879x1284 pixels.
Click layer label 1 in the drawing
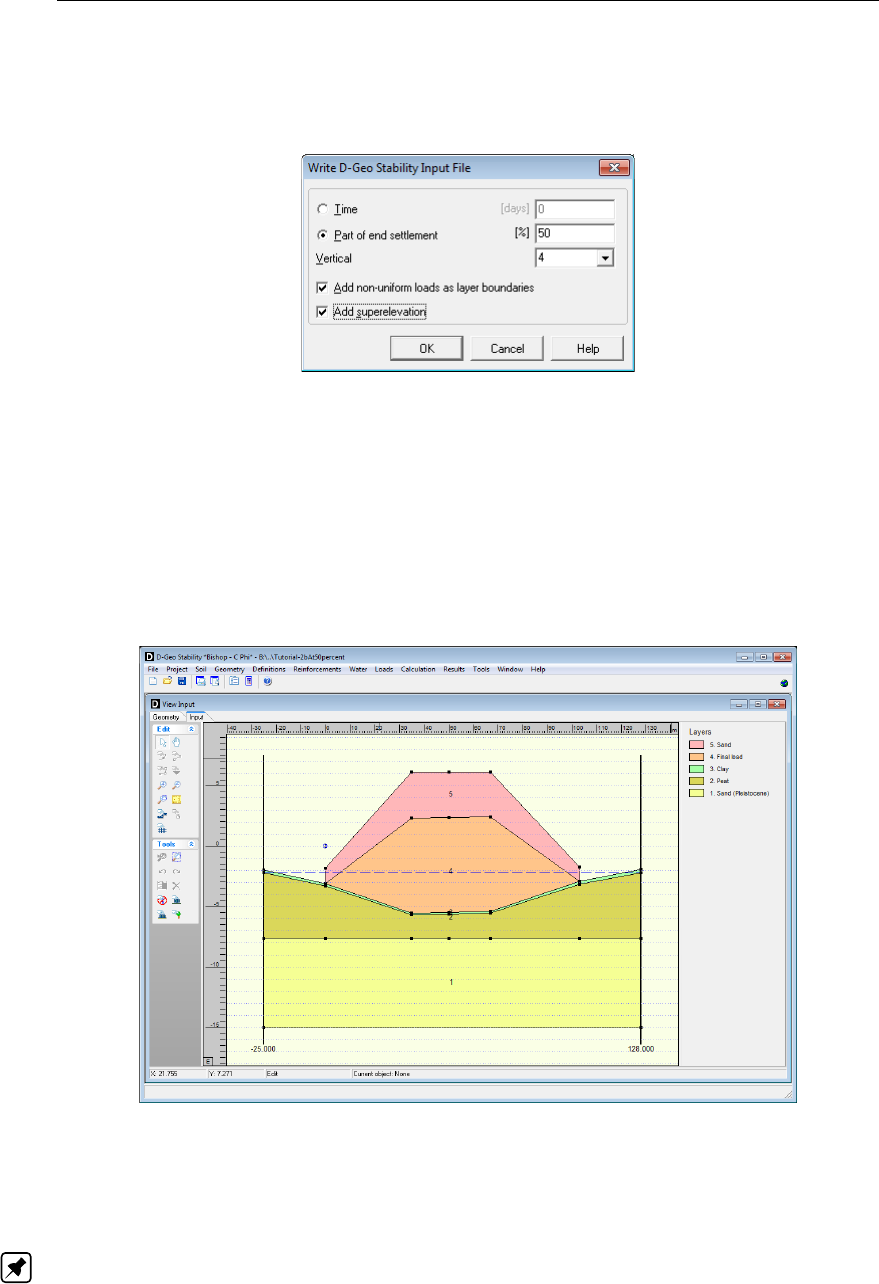click(x=451, y=983)
